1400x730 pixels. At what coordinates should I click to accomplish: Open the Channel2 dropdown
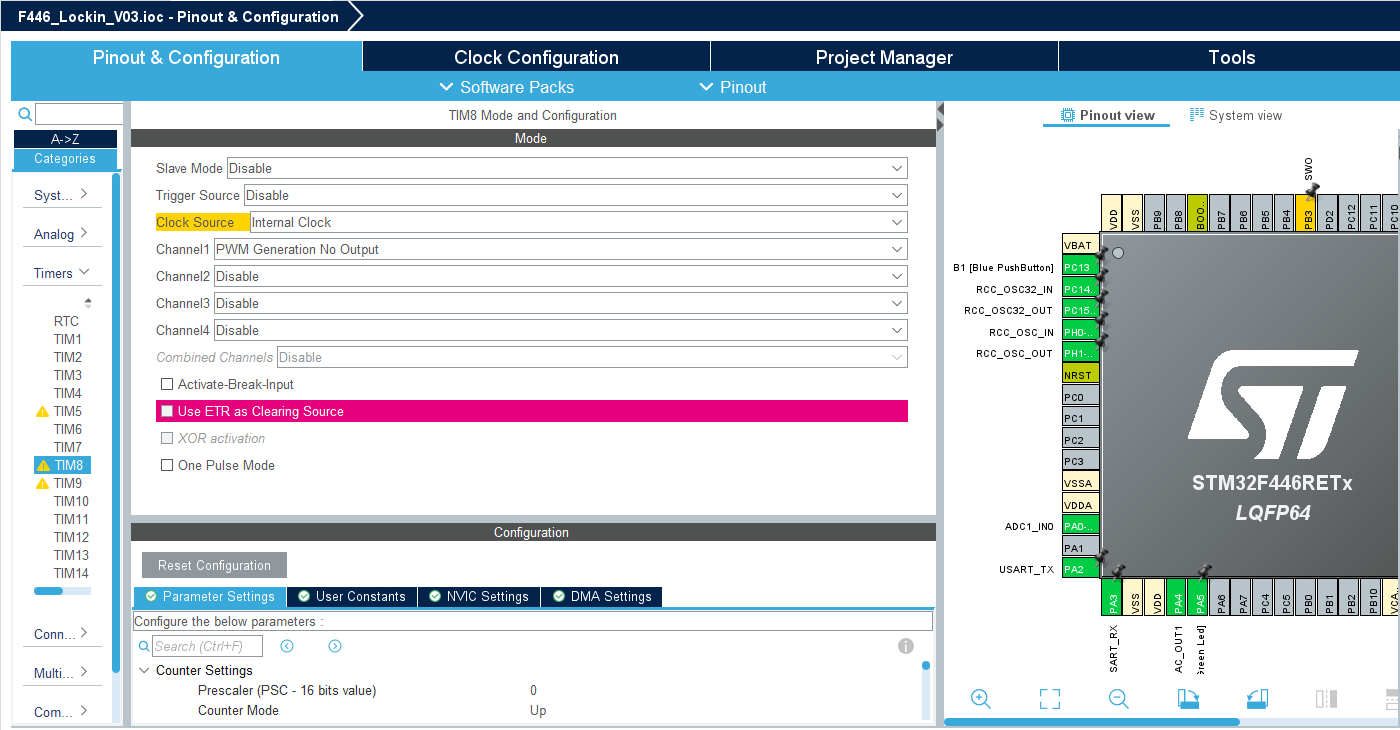[561, 276]
